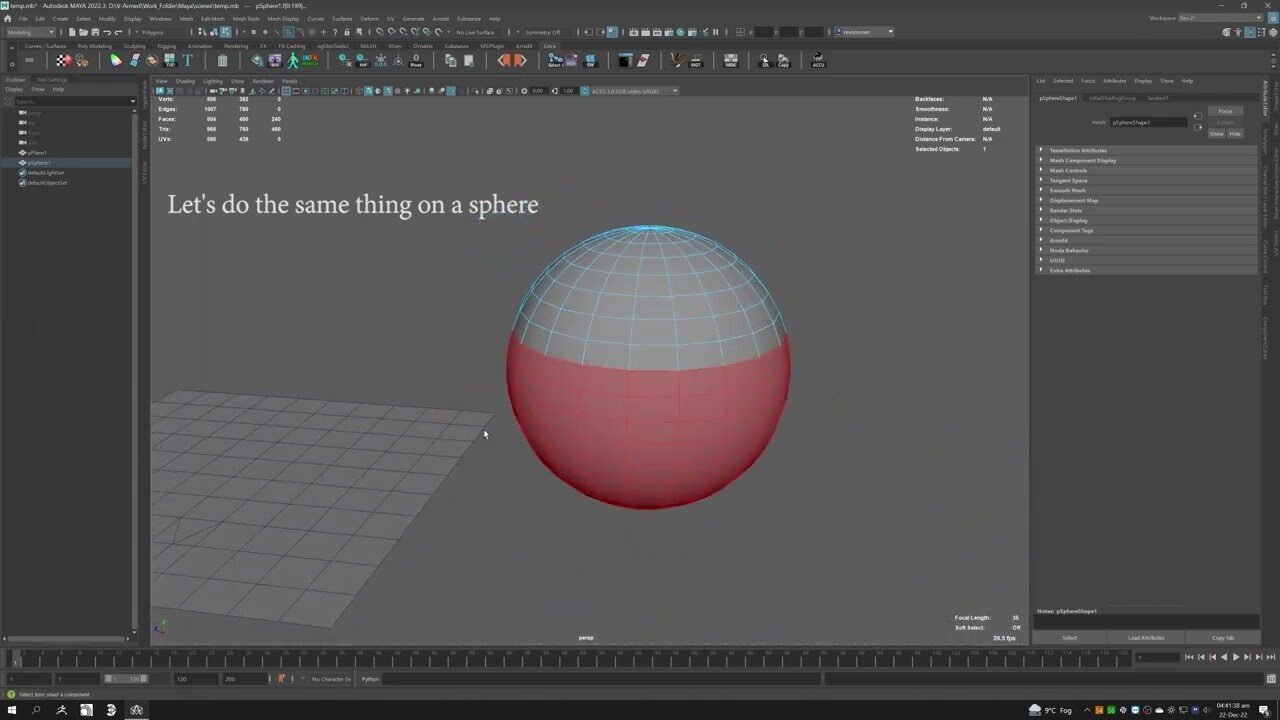1280x720 pixels.
Task: Open the Mesh Tools menu
Action: pyautogui.click(x=245, y=18)
